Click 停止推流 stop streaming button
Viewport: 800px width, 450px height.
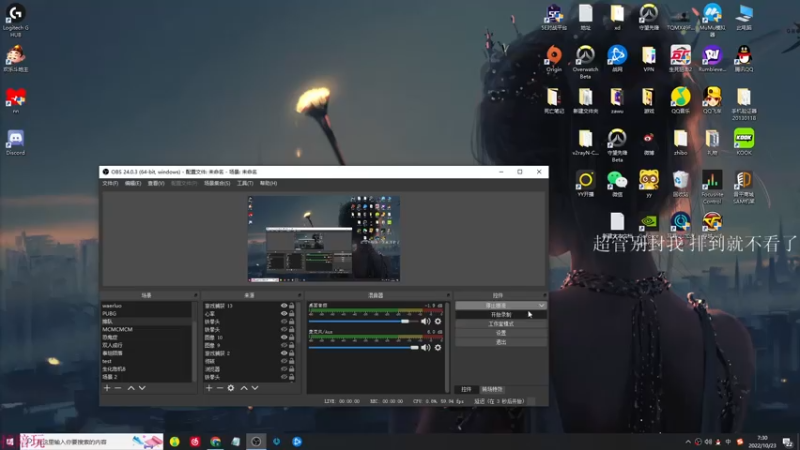click(x=496, y=306)
